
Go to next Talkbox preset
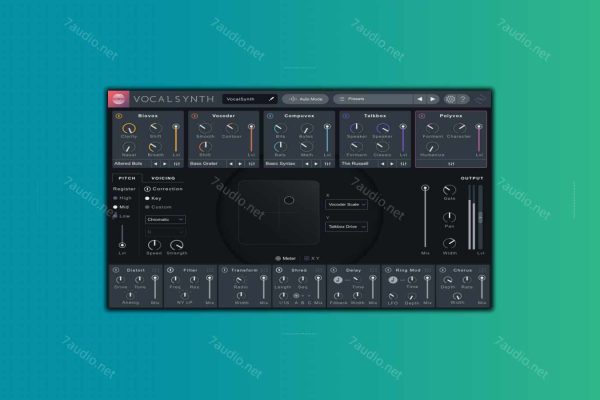point(392,164)
